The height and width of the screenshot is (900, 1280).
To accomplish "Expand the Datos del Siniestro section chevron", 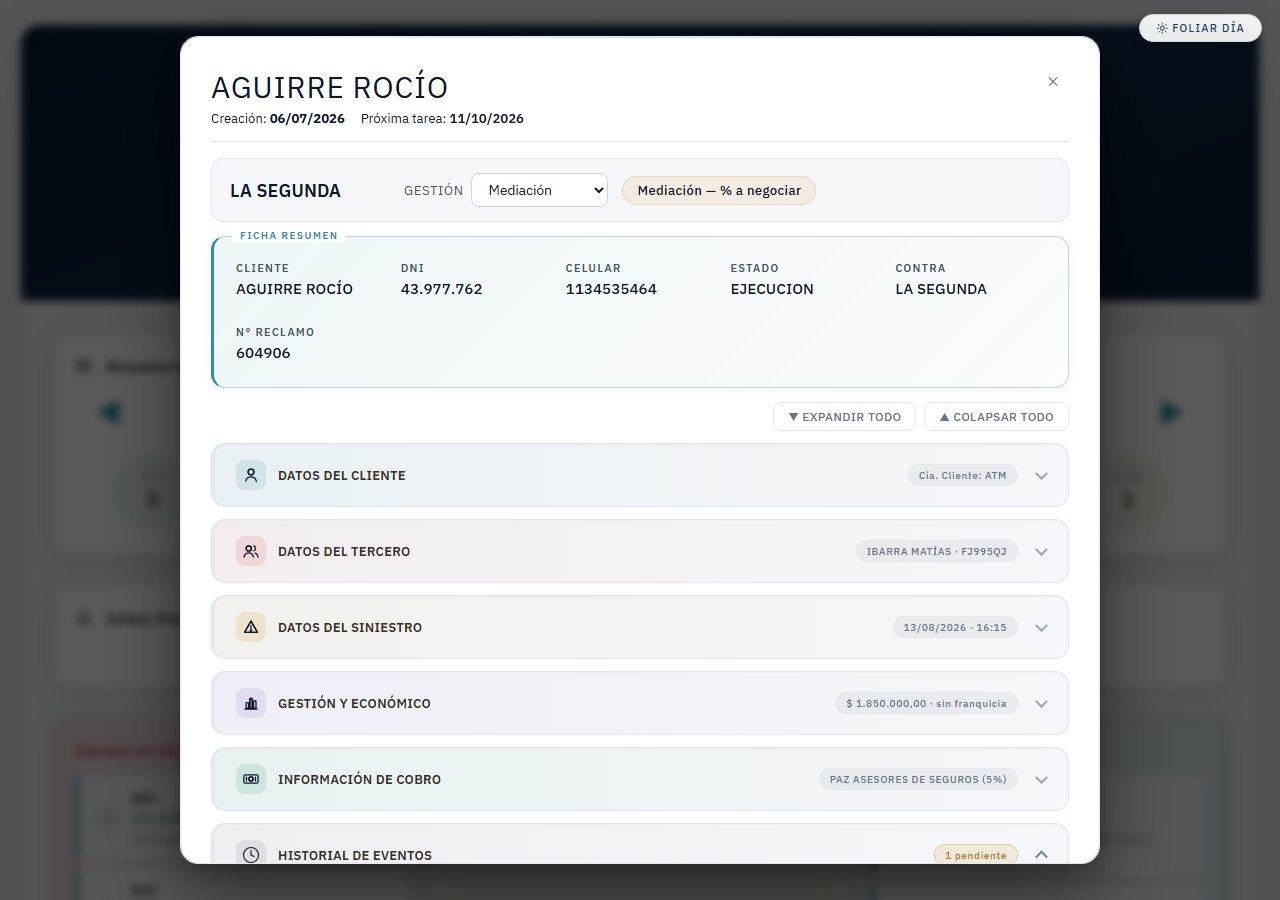I will [x=1041, y=628].
